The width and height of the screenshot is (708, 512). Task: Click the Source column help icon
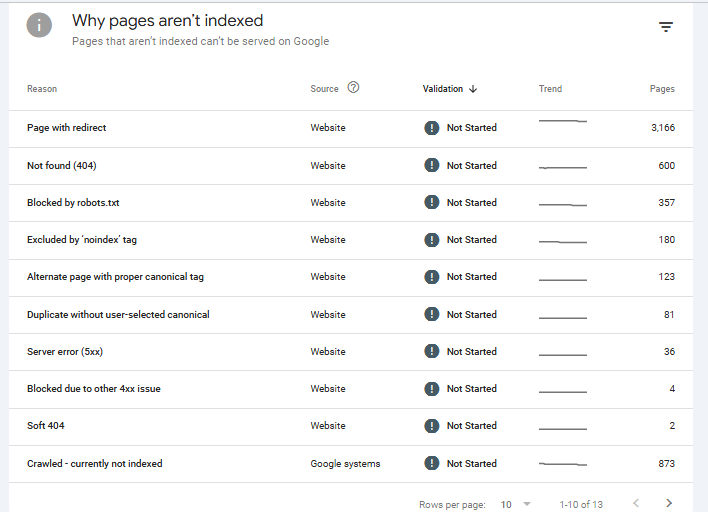[x=353, y=88]
